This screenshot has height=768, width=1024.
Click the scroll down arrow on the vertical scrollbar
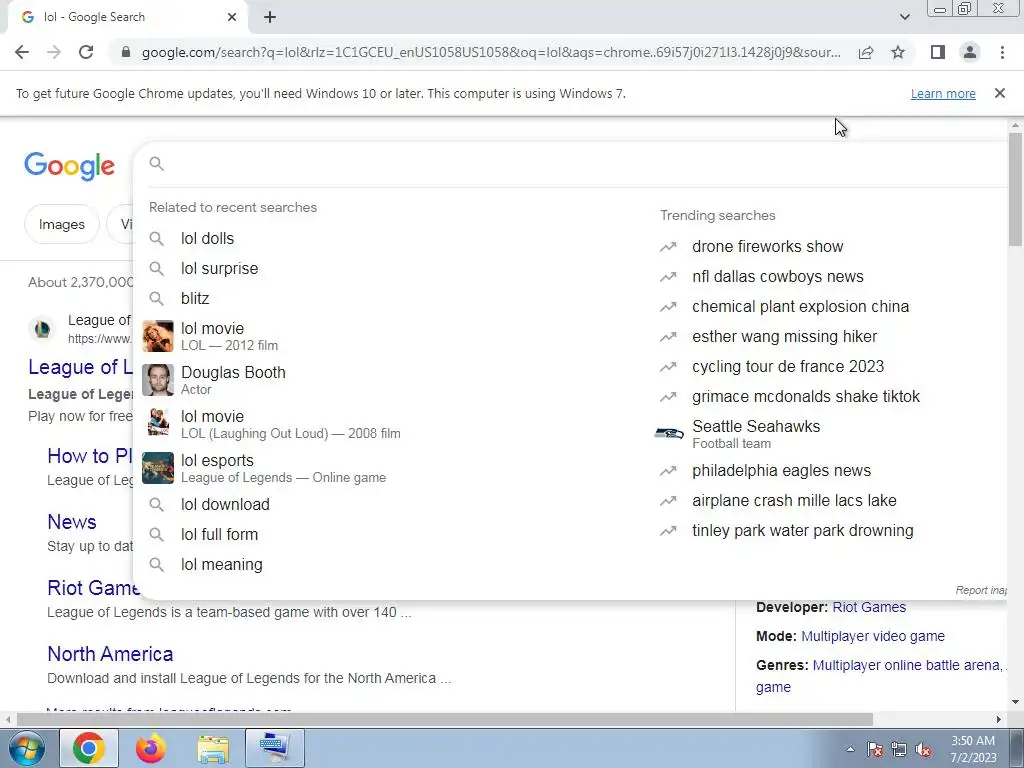click(1015, 702)
